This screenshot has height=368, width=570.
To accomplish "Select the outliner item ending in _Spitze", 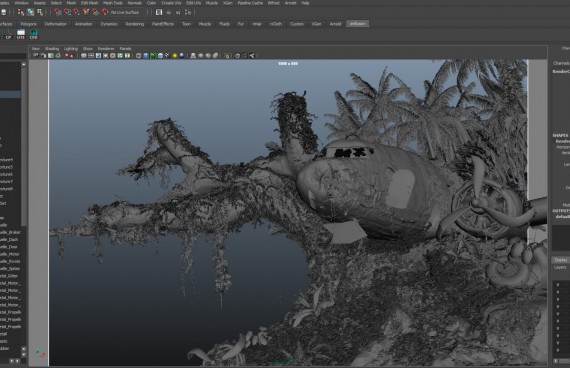I will pyautogui.click(x=10, y=269).
